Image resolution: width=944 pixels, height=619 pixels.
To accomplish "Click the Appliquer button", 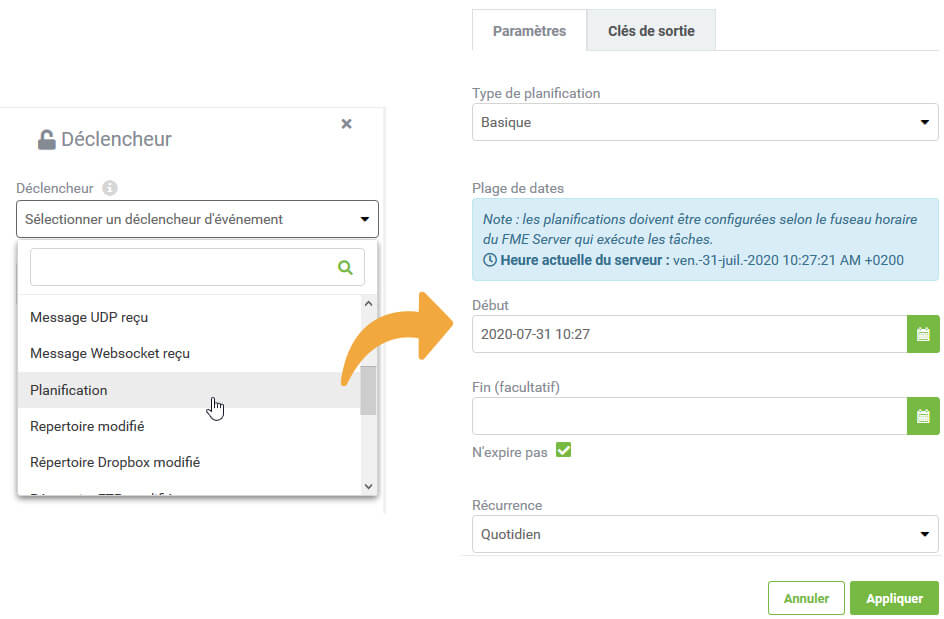I will [894, 599].
